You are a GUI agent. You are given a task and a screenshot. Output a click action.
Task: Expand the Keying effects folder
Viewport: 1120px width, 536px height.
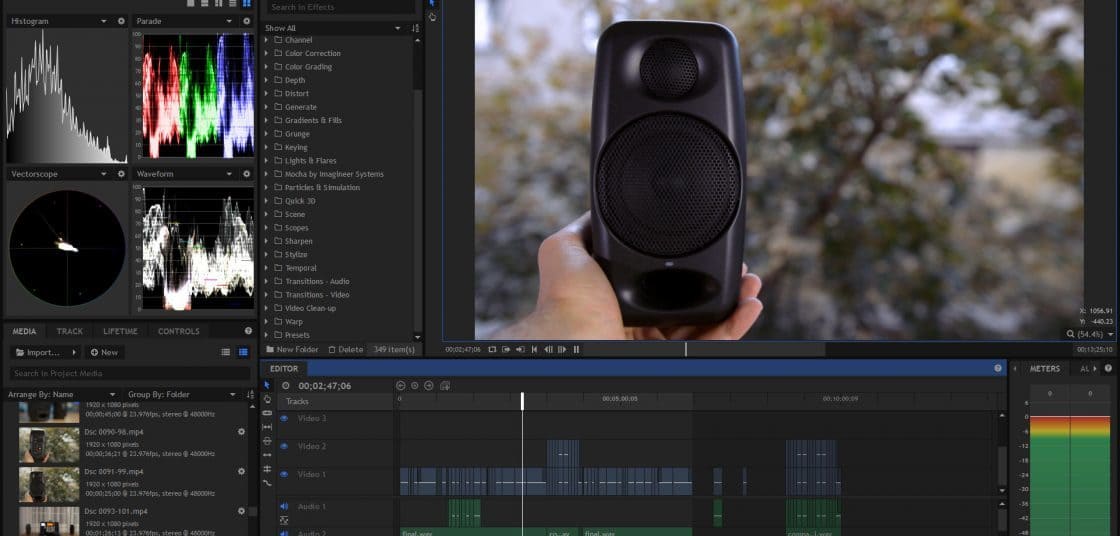[x=266, y=147]
